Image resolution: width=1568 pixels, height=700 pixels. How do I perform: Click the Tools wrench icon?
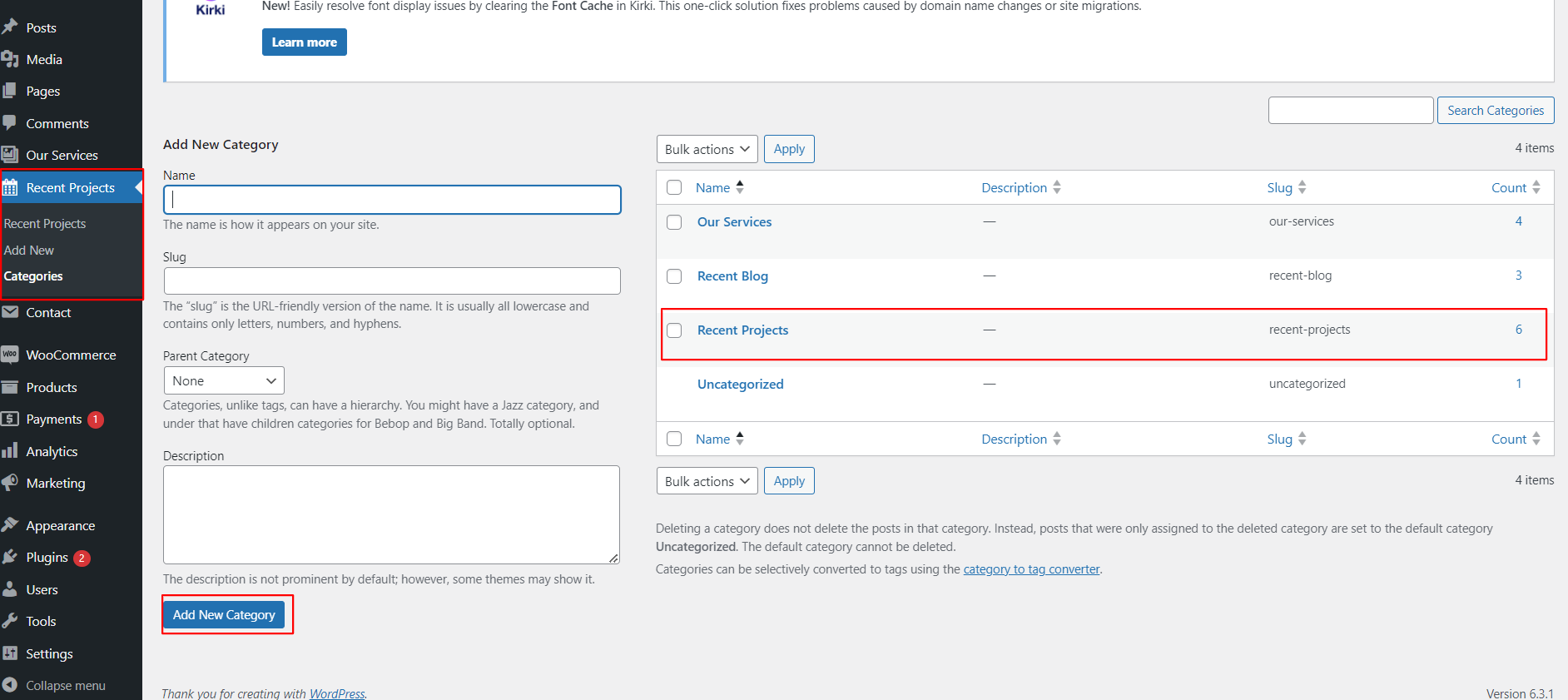point(10,621)
